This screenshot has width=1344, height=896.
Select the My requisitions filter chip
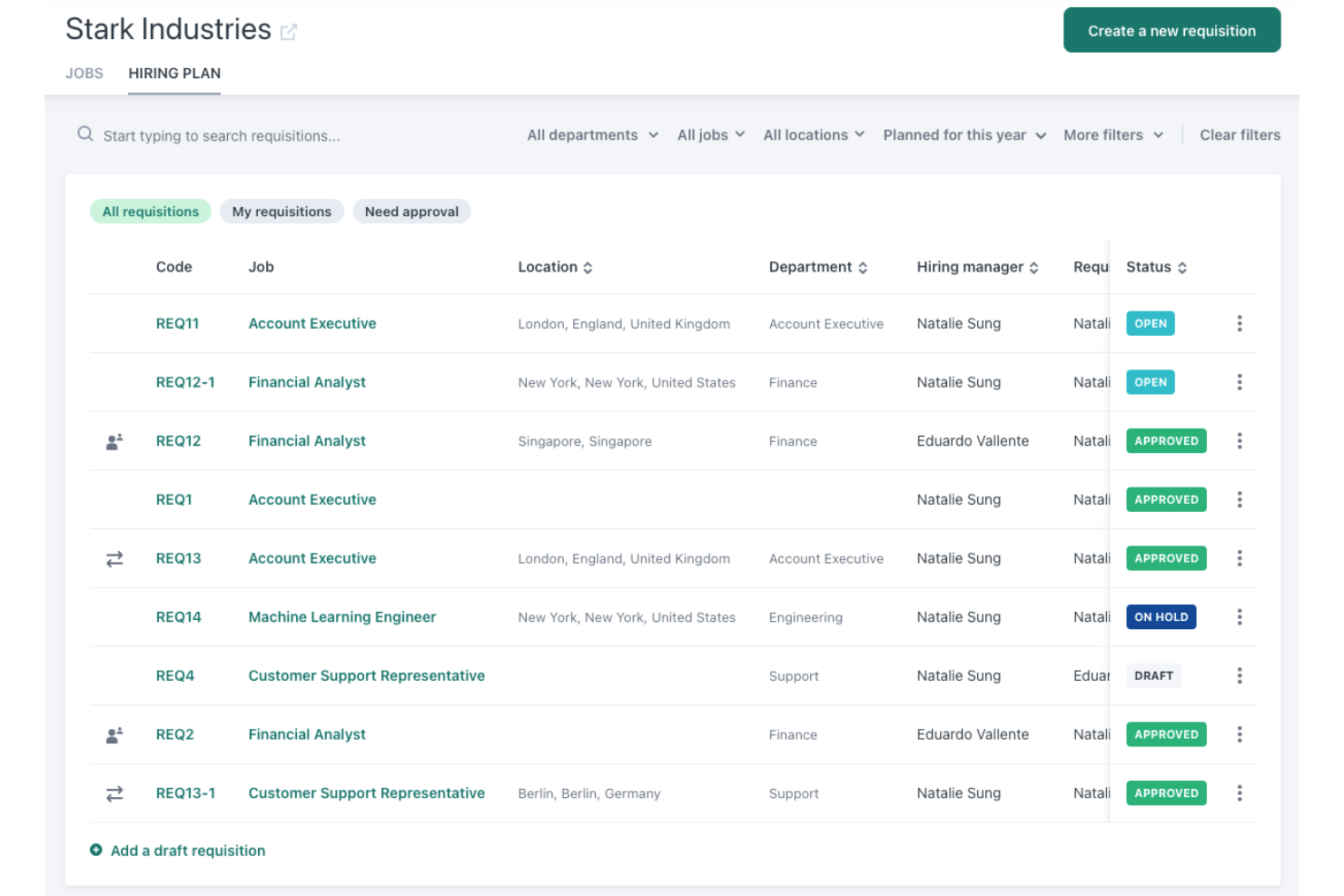click(282, 212)
